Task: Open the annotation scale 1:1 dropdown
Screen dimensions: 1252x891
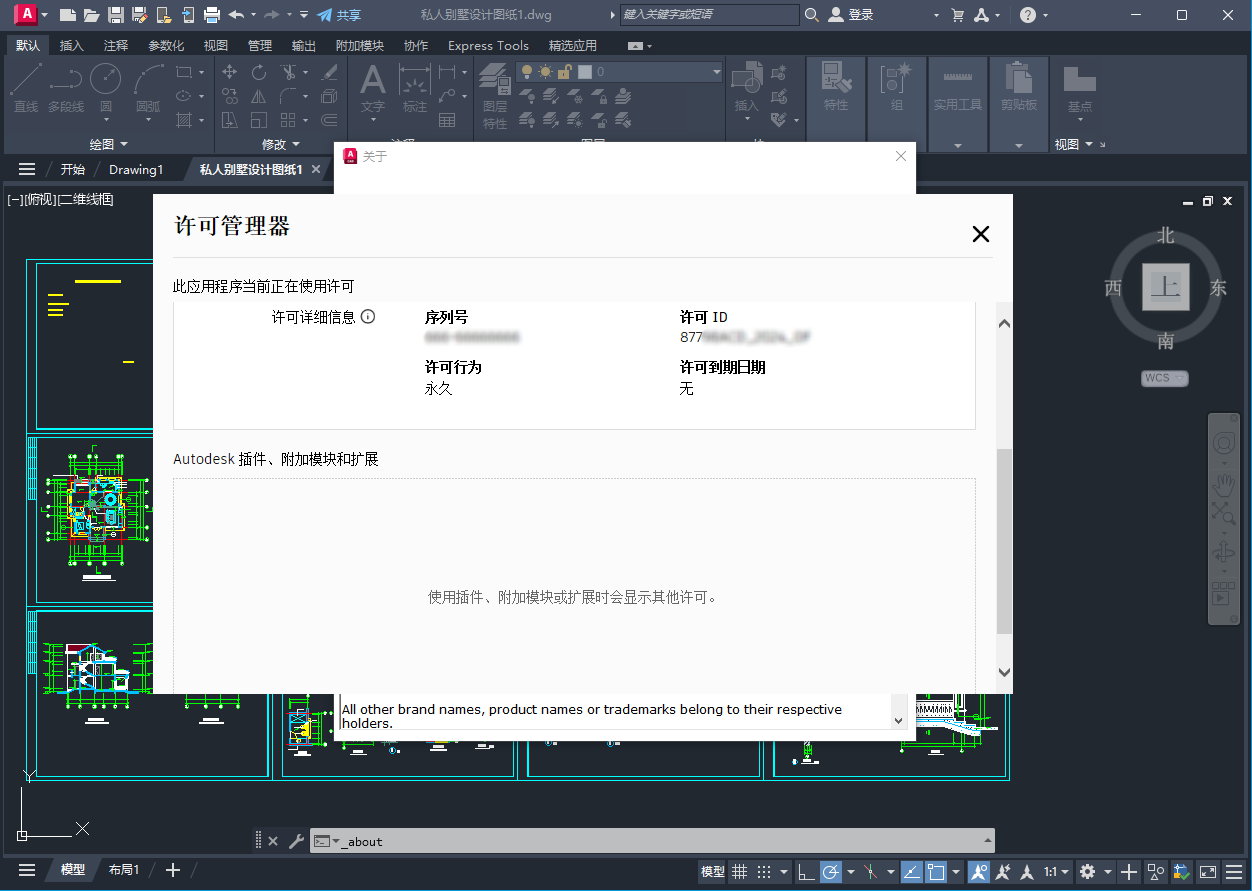Action: (x=1056, y=871)
